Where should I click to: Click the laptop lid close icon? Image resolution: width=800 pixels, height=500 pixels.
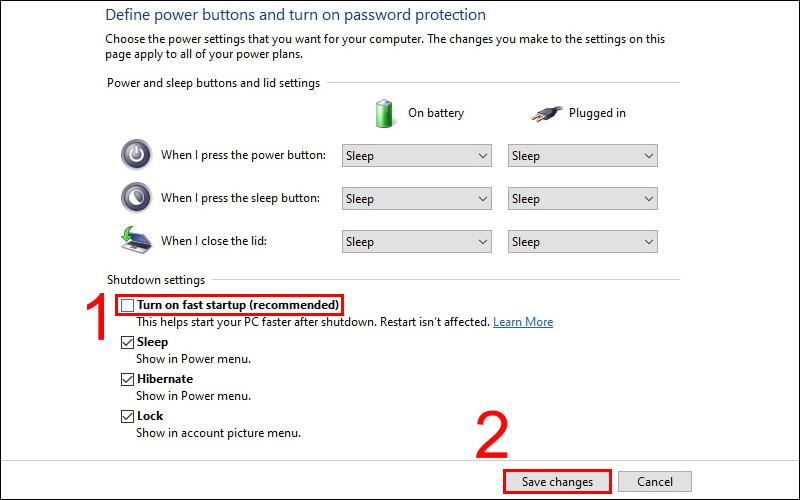click(x=135, y=241)
